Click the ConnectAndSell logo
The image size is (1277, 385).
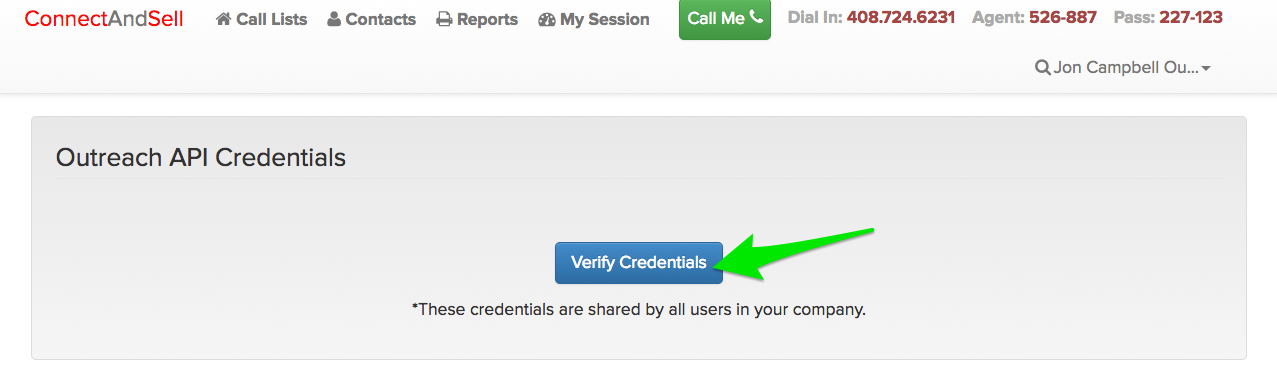(x=104, y=19)
